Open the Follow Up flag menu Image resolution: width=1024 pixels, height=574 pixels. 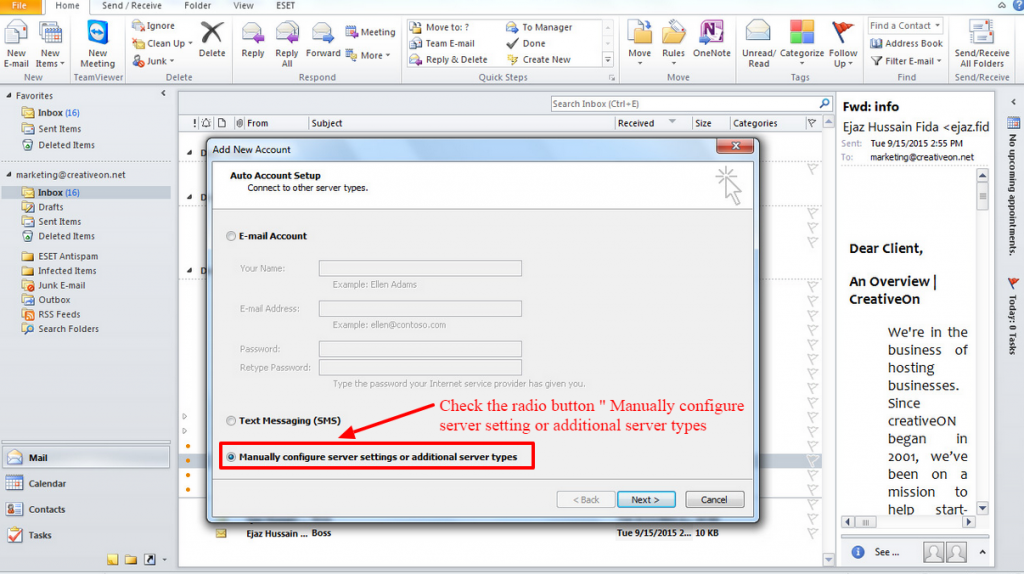(x=843, y=44)
